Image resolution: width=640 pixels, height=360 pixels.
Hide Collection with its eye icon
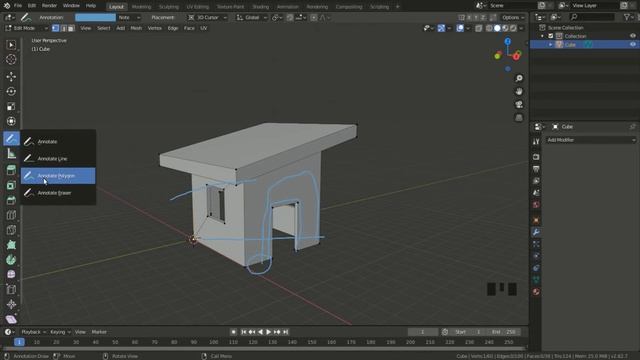point(633,36)
